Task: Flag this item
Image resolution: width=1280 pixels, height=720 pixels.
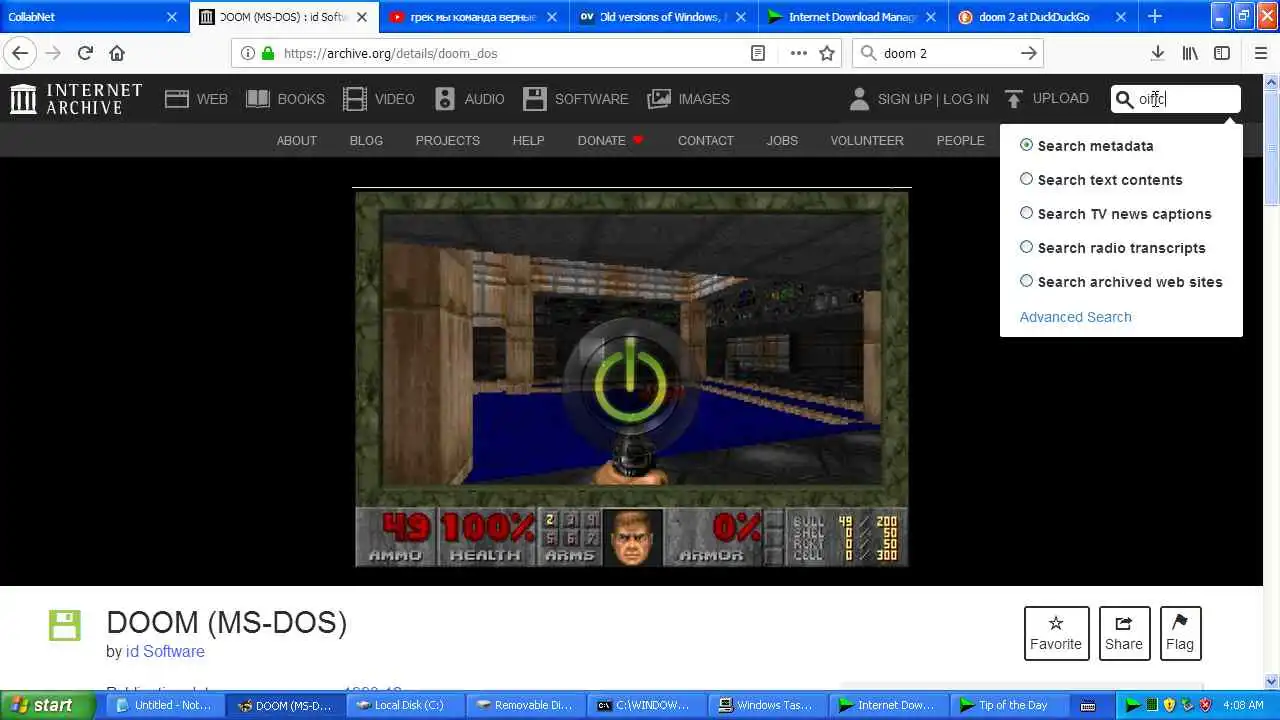Action: coord(1180,633)
